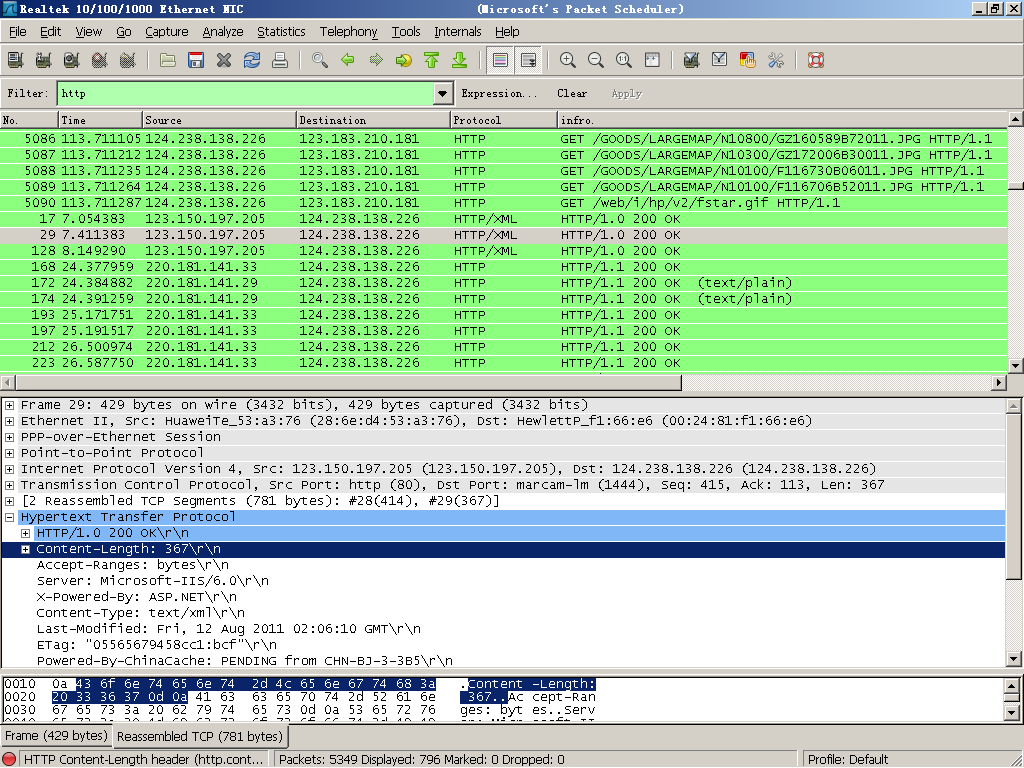Go forward in packet history arrow
Image resolution: width=1024 pixels, height=768 pixels.
pyautogui.click(x=376, y=60)
